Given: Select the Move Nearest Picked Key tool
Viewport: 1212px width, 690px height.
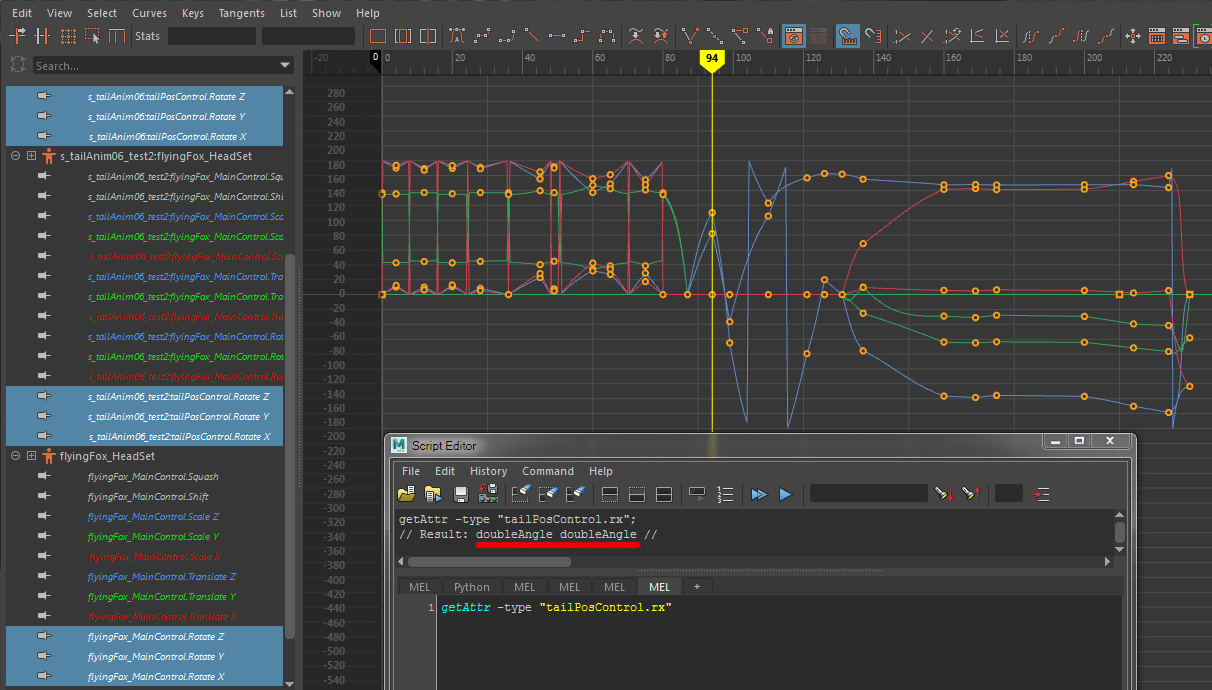Looking at the screenshot, I should 18,35.
